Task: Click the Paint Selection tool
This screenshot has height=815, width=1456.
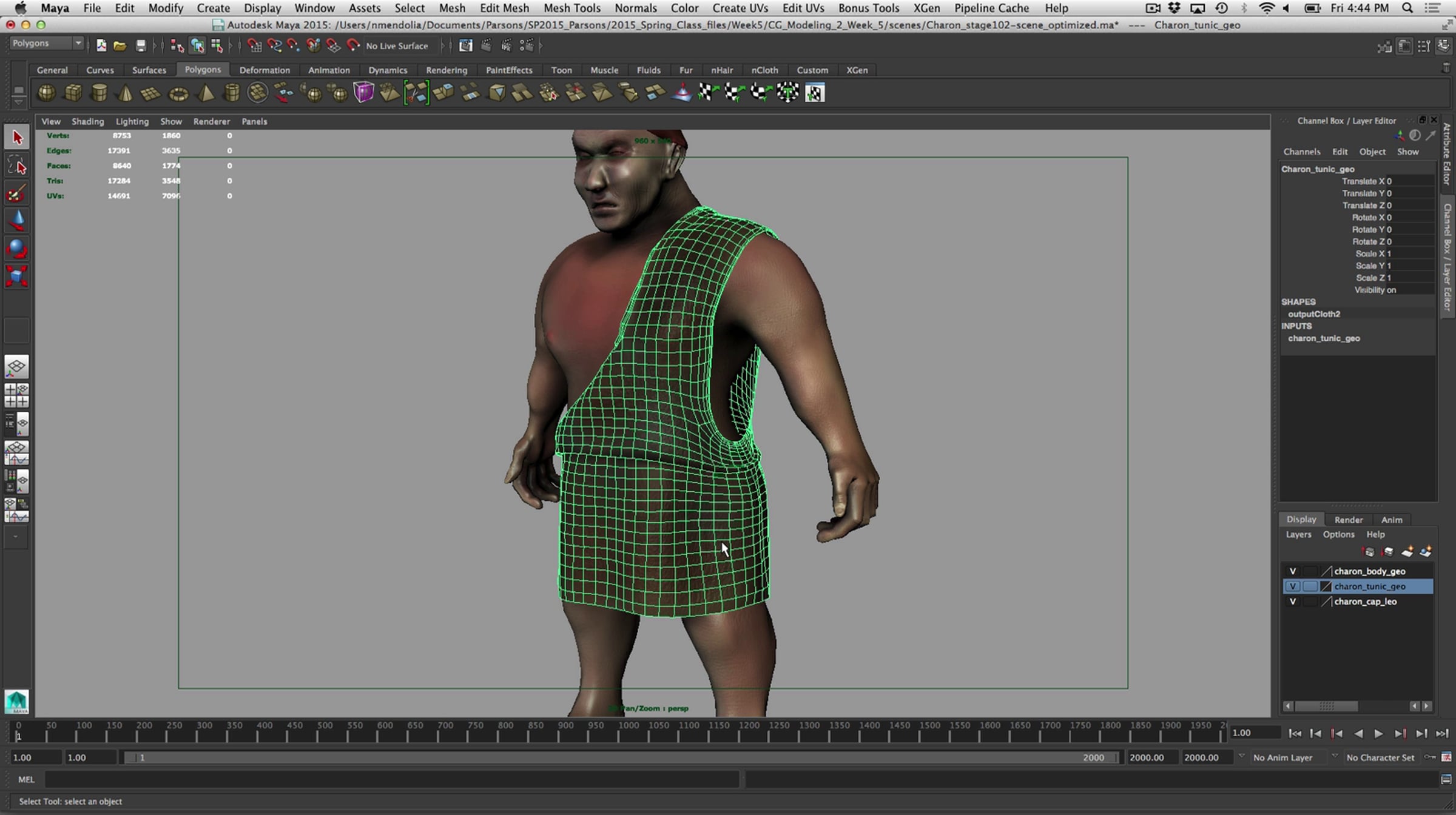Action: pos(17,194)
